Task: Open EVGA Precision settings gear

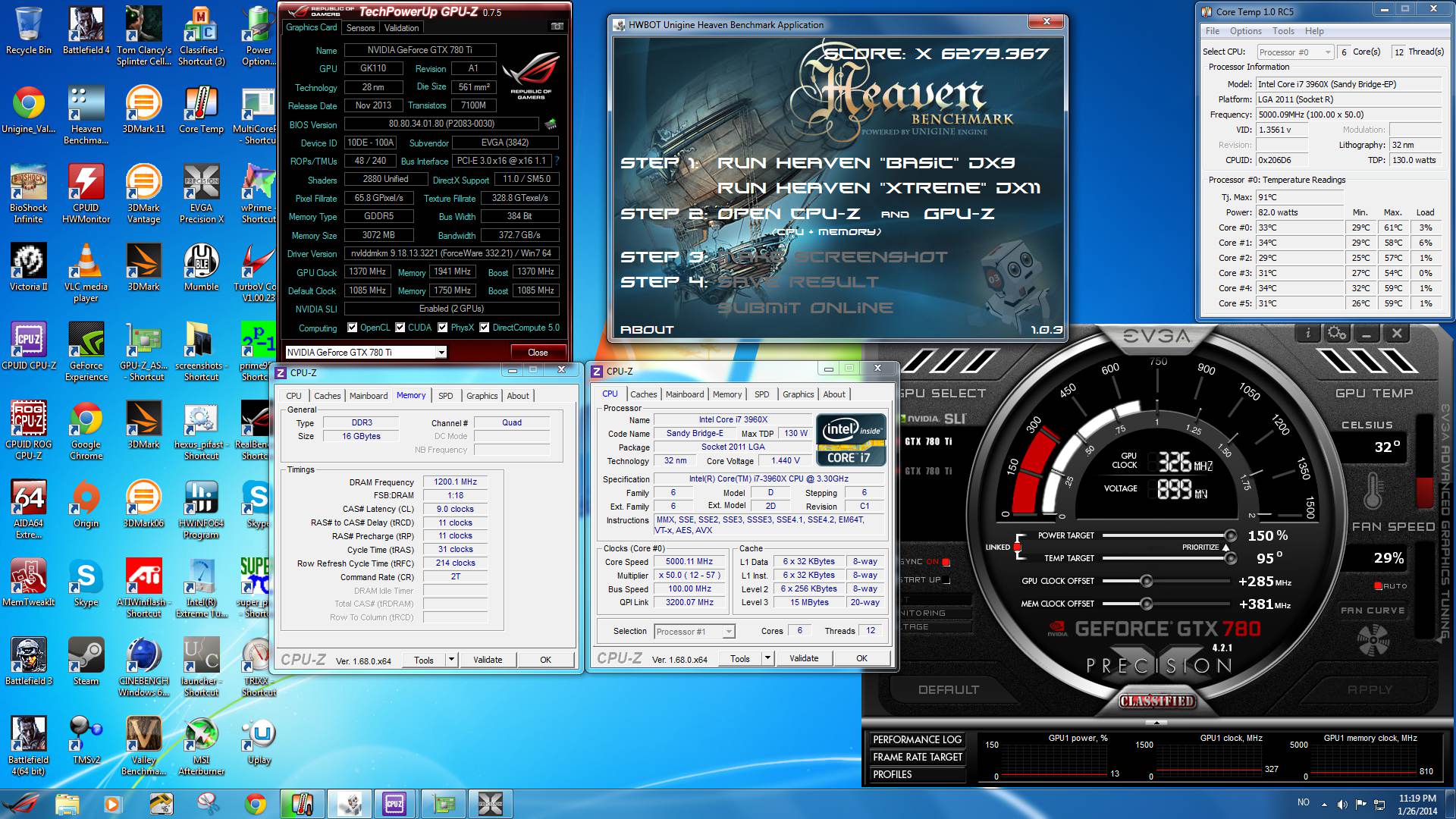Action: point(1337,333)
